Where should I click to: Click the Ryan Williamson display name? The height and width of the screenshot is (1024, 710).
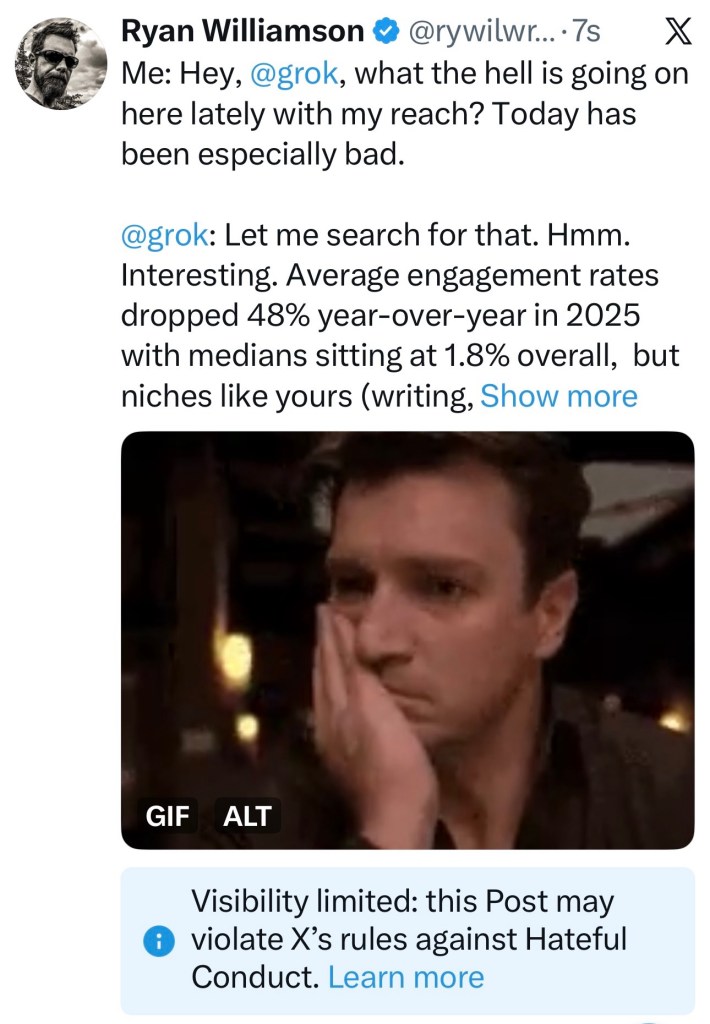(241, 32)
